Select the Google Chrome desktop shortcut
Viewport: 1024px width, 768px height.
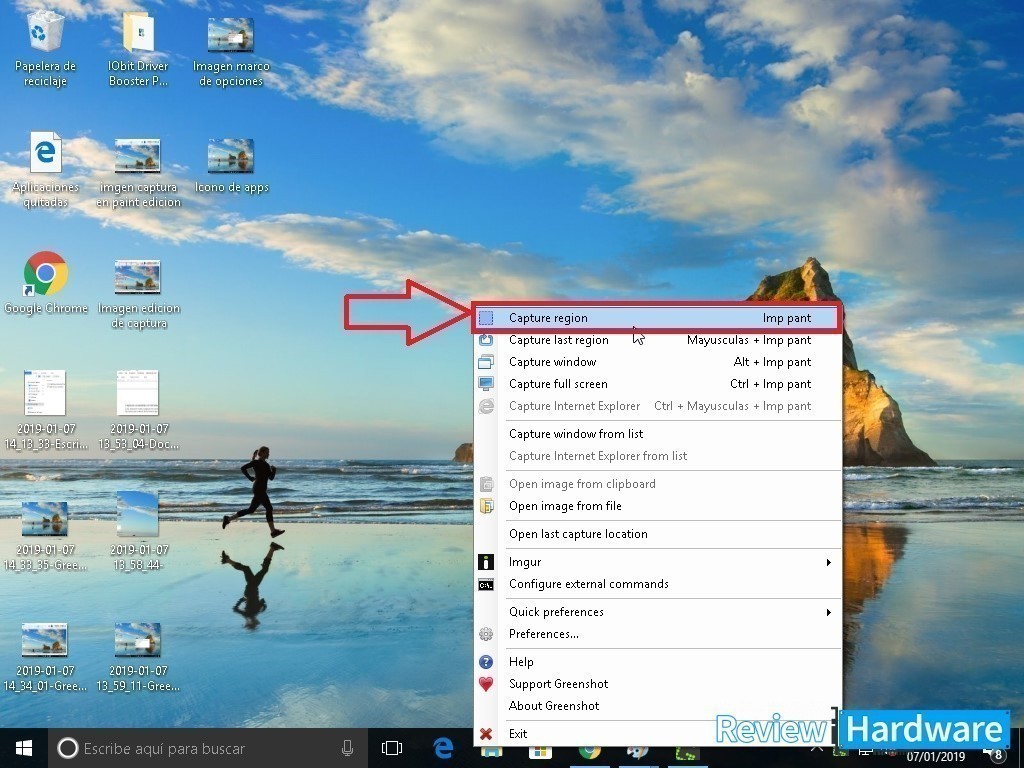[x=46, y=283]
